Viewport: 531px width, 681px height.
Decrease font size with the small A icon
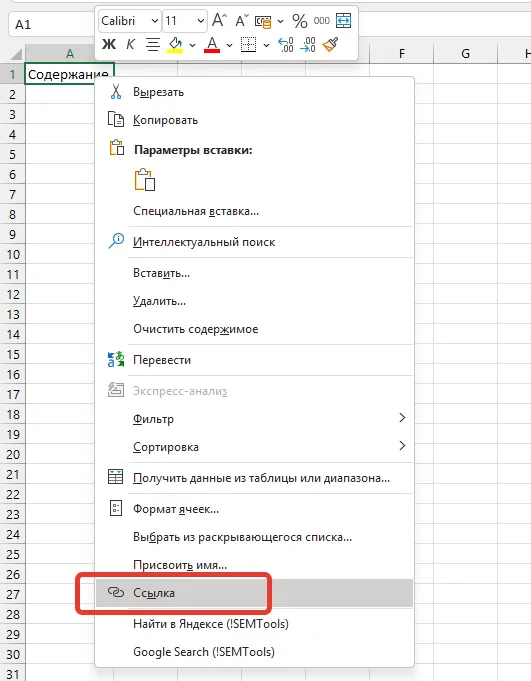(x=241, y=20)
